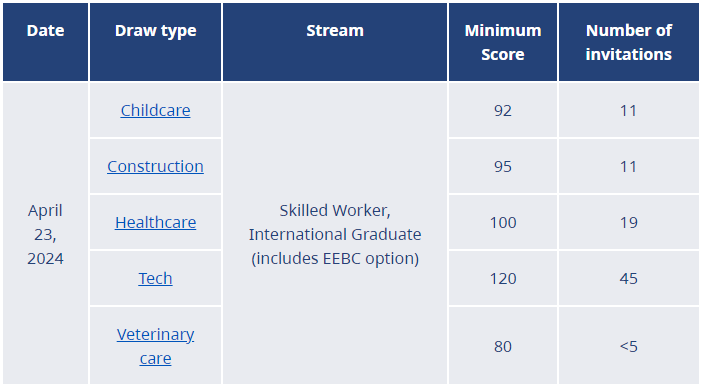Select the Minimum Score column header
The image size is (702, 384).
503,42
